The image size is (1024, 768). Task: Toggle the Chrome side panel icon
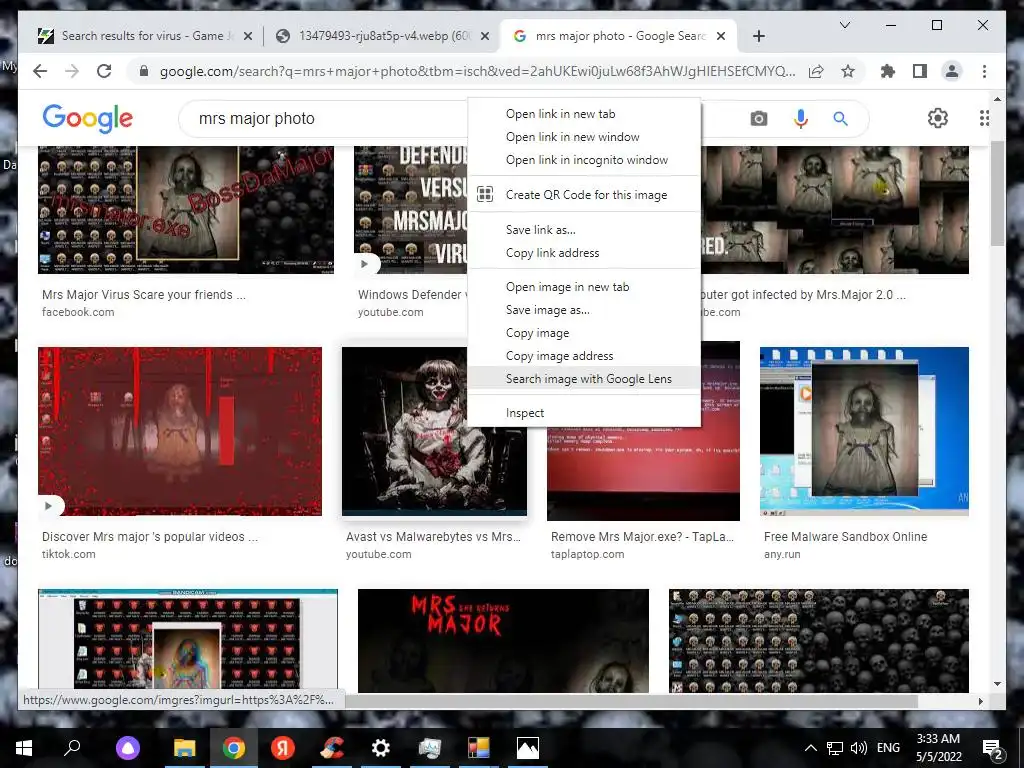[920, 71]
